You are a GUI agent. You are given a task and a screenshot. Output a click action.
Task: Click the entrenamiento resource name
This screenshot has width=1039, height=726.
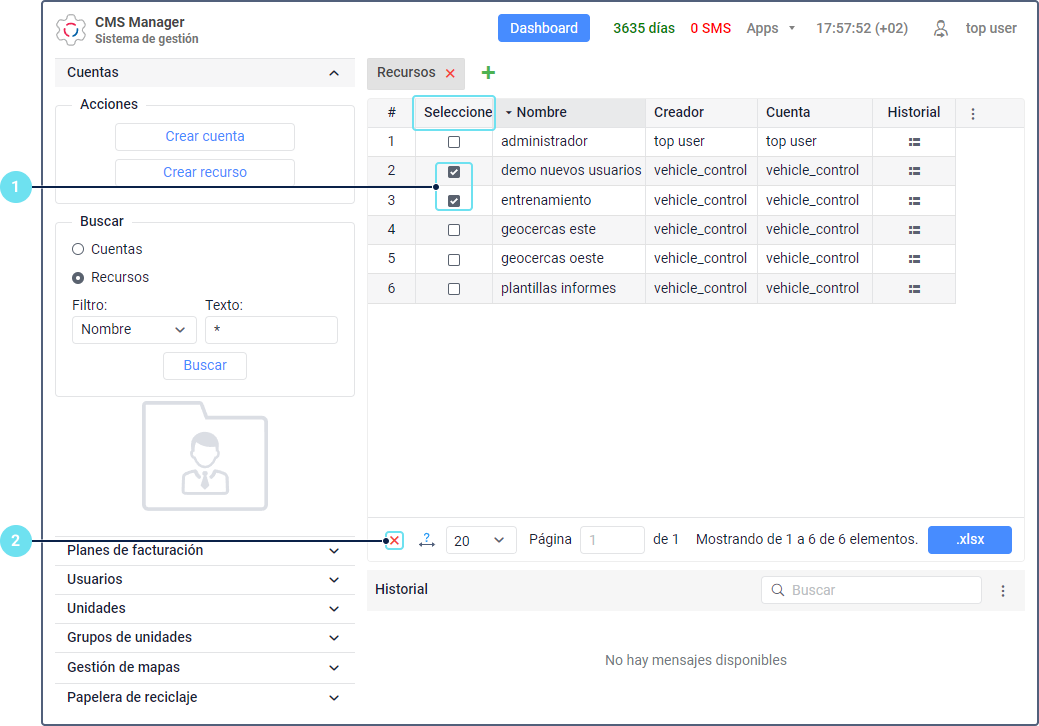545,200
